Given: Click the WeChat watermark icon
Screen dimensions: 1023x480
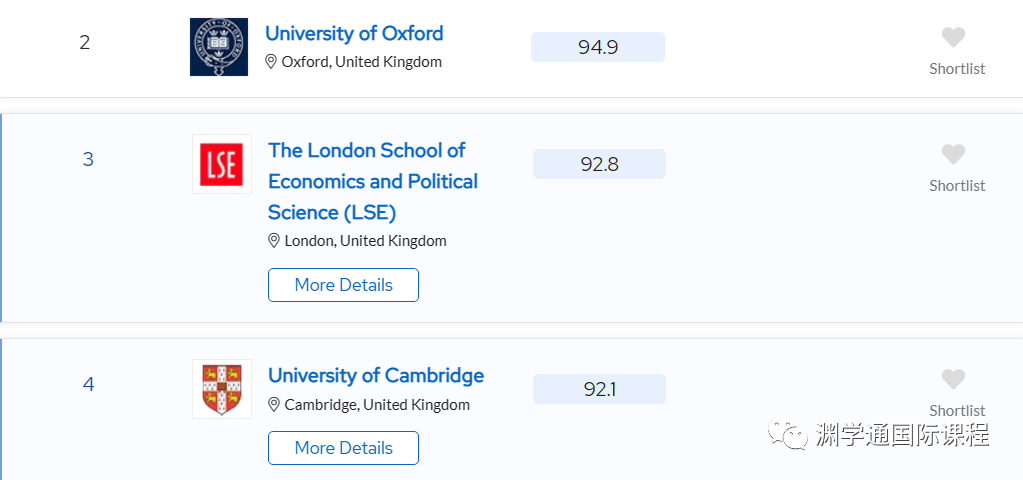Looking at the screenshot, I should [x=788, y=434].
